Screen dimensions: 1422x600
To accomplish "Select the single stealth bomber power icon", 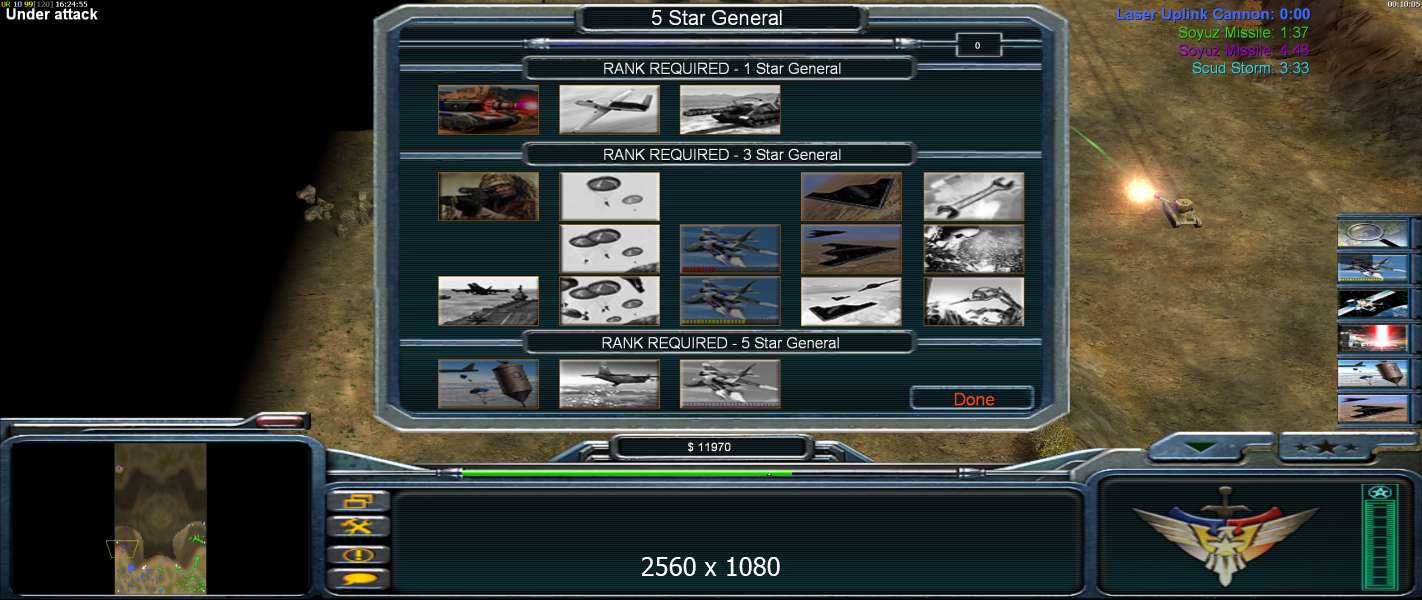I will (x=851, y=197).
